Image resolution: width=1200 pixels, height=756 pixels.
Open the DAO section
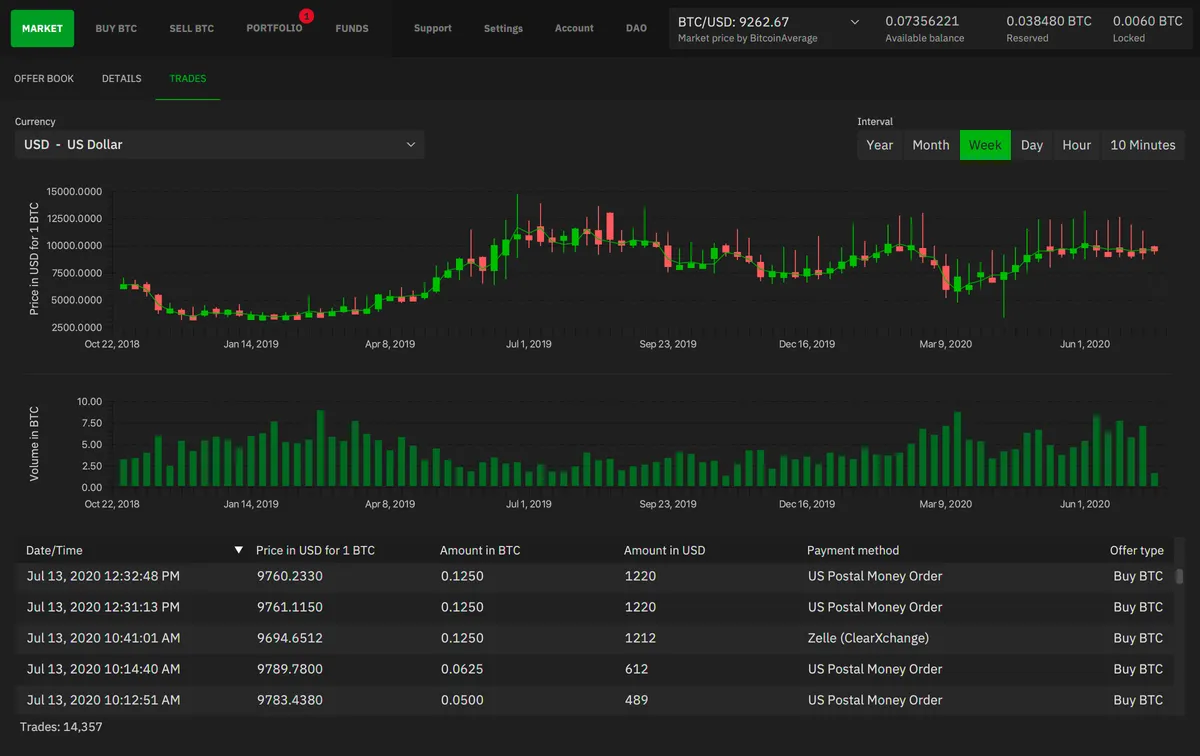tap(636, 28)
